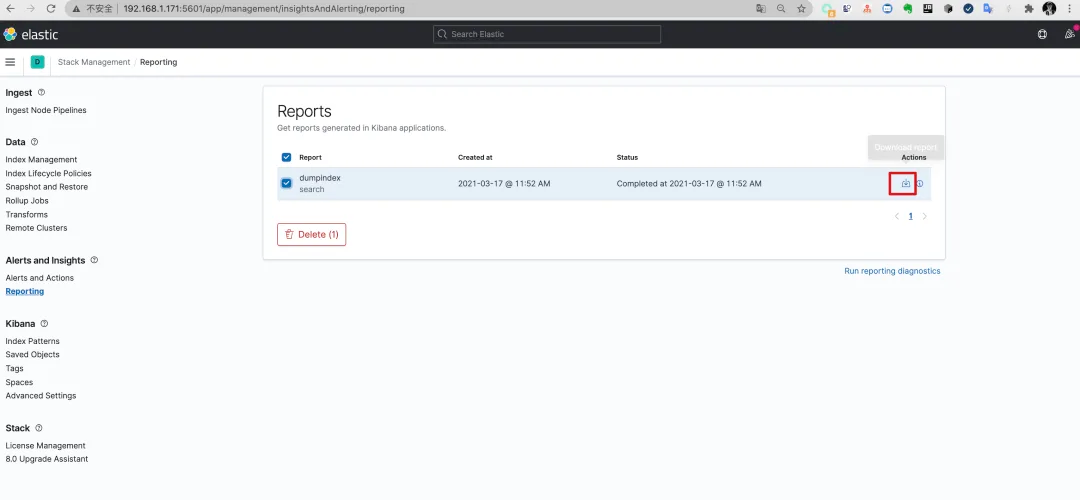
Task: Open the newsfeed celebration icon
Action: coord(1069,34)
